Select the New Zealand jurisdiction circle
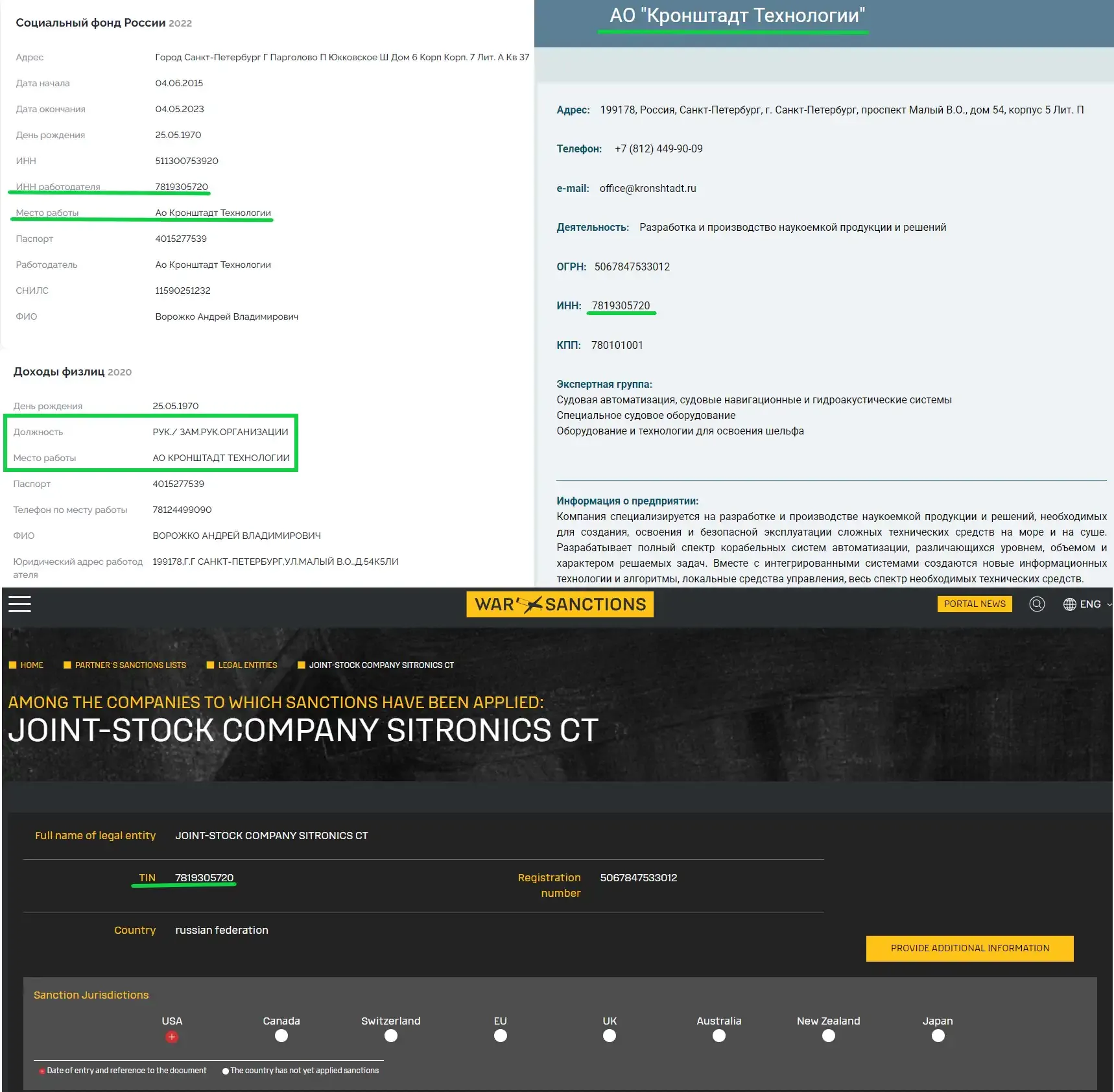The height and width of the screenshot is (1092, 1114). (x=828, y=1036)
